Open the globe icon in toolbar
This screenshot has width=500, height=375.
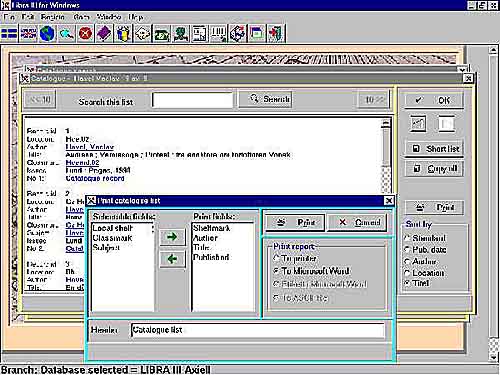pyautogui.click(x=47, y=33)
